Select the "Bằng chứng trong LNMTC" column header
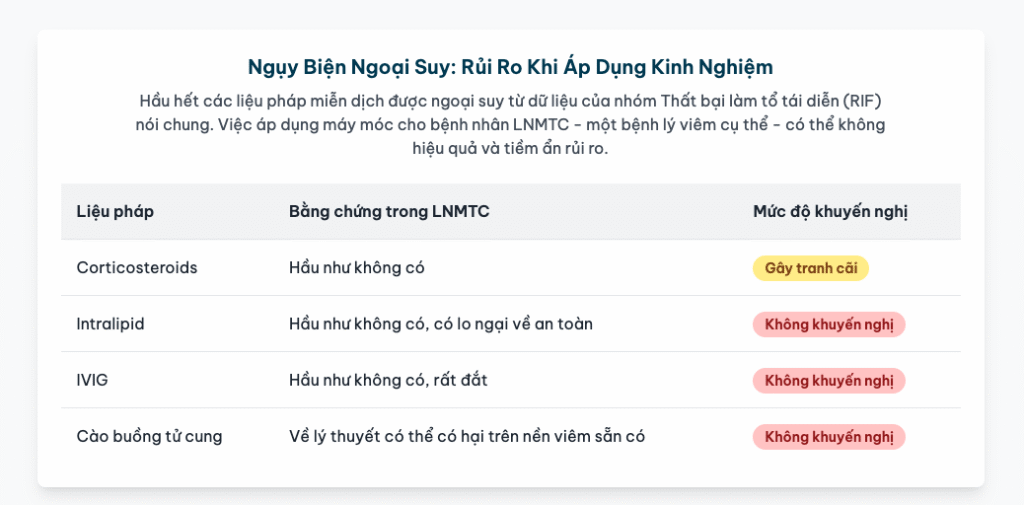The height and width of the screenshot is (505, 1024). tap(388, 211)
